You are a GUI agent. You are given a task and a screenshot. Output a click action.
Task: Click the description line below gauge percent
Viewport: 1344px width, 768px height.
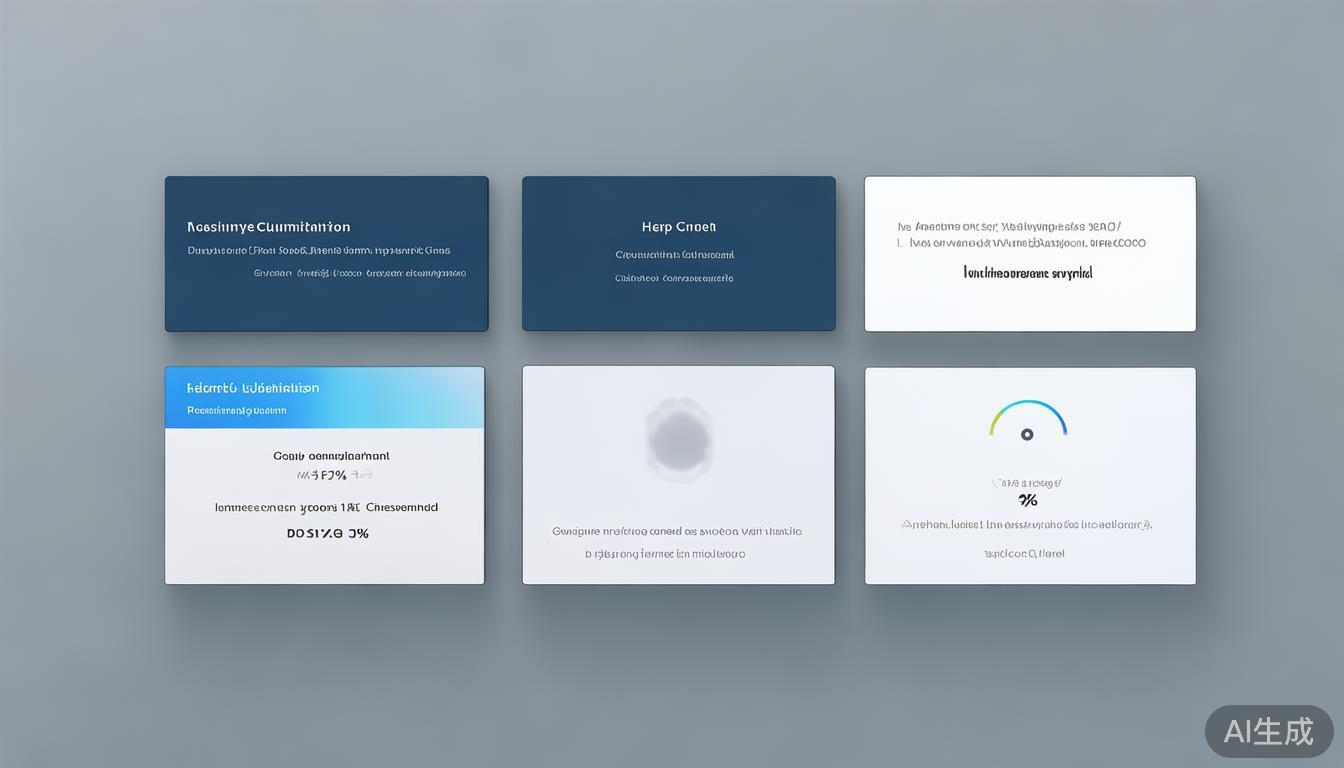1026,524
